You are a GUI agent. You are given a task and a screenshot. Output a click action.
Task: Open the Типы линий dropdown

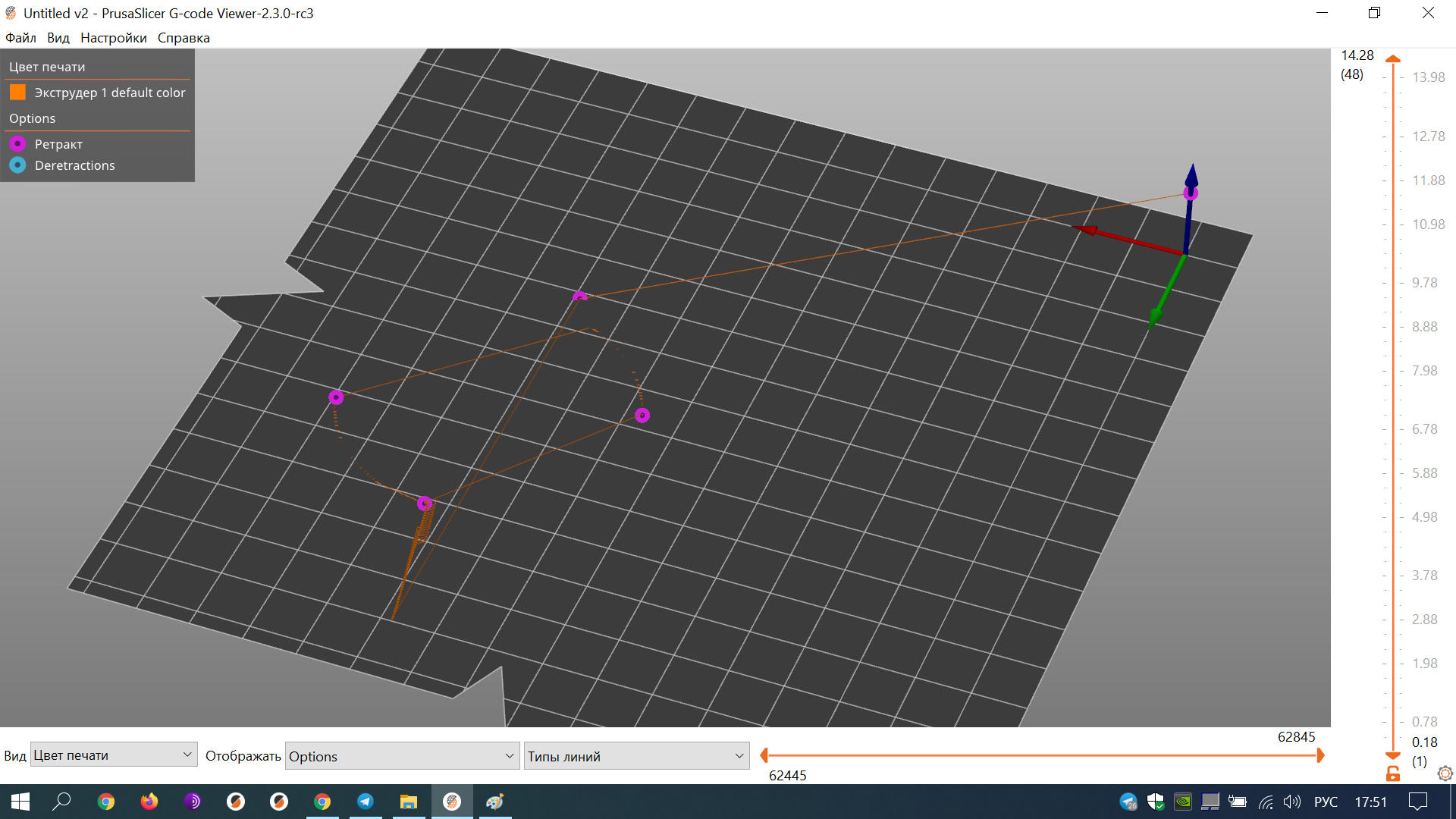coord(636,756)
